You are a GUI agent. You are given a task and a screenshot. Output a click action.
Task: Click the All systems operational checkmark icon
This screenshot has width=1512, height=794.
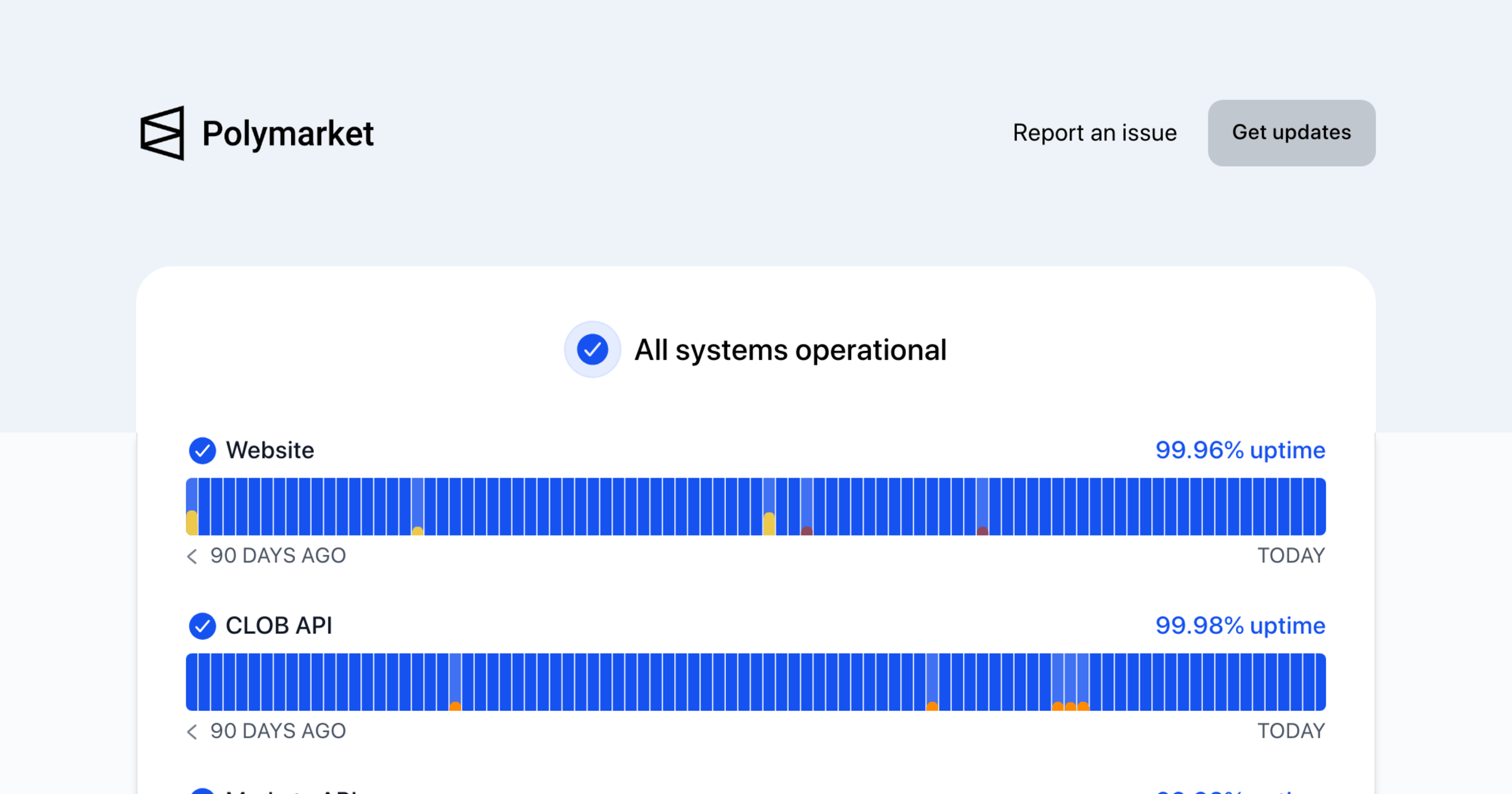[592, 350]
